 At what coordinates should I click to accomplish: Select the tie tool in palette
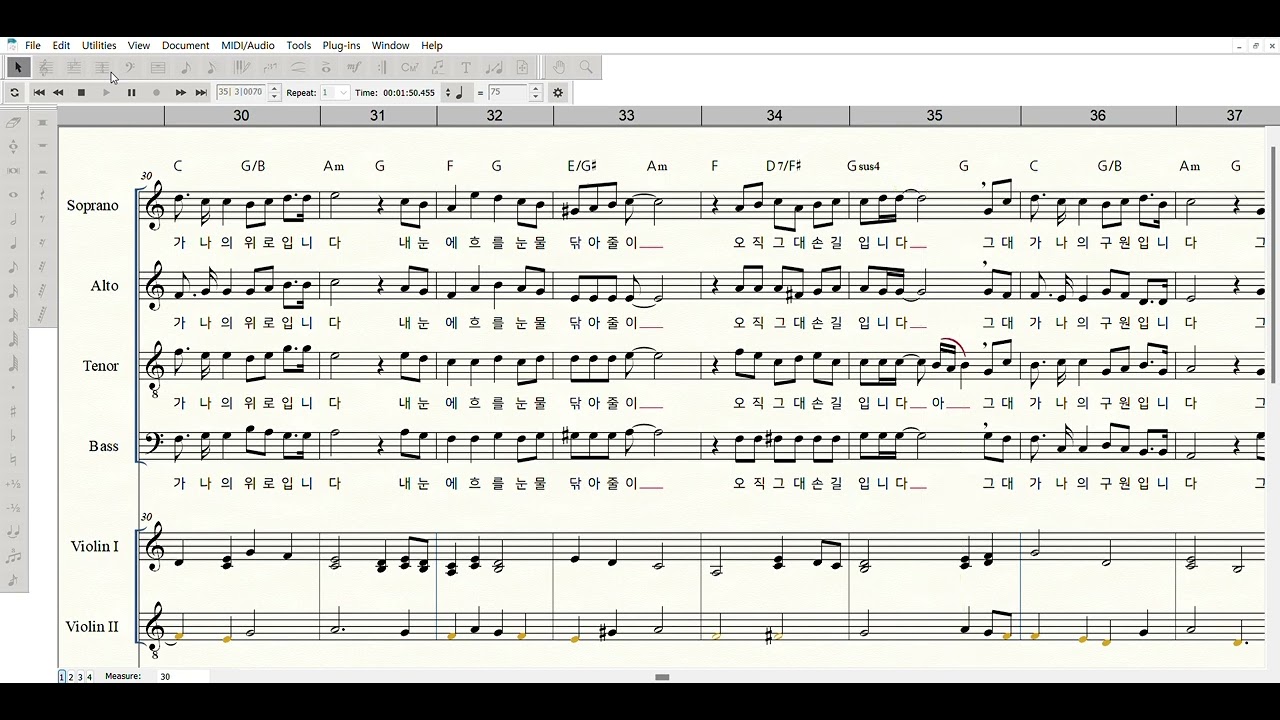tap(13, 532)
